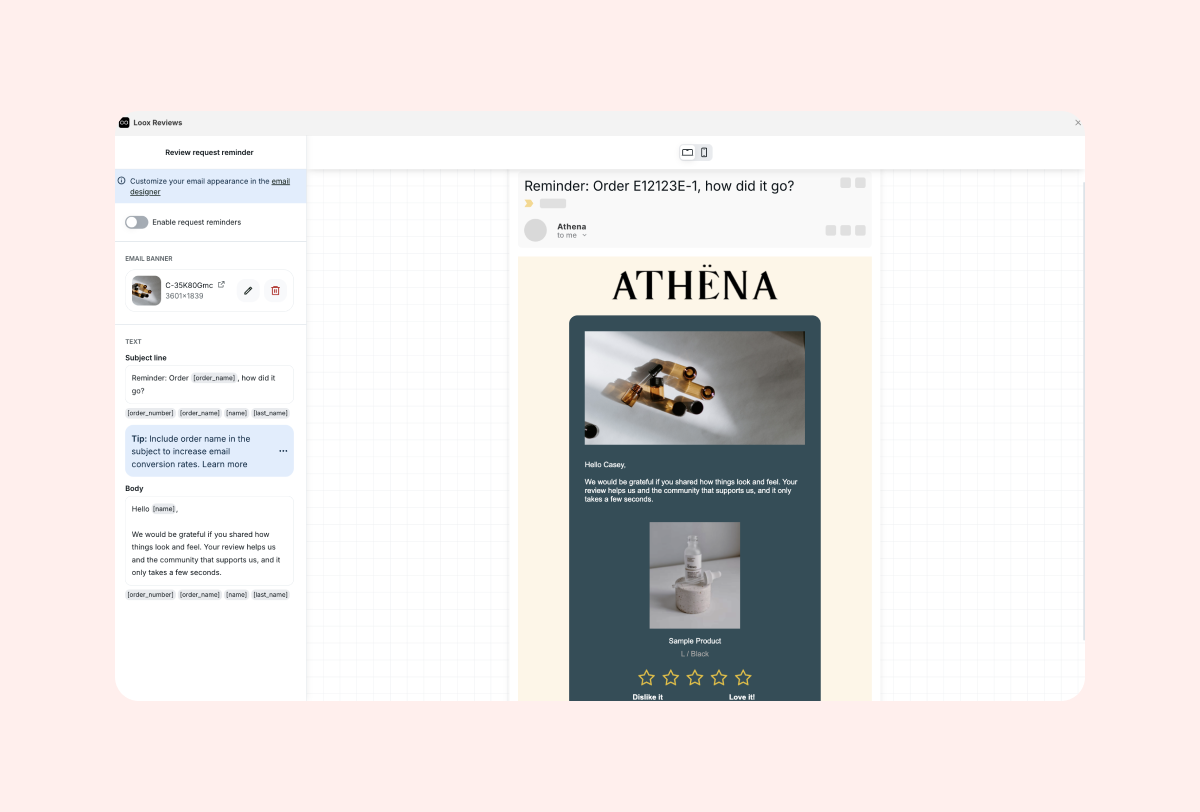Image resolution: width=1200 pixels, height=812 pixels.
Task: Edit the email banner with pencil icon
Action: pyautogui.click(x=248, y=291)
